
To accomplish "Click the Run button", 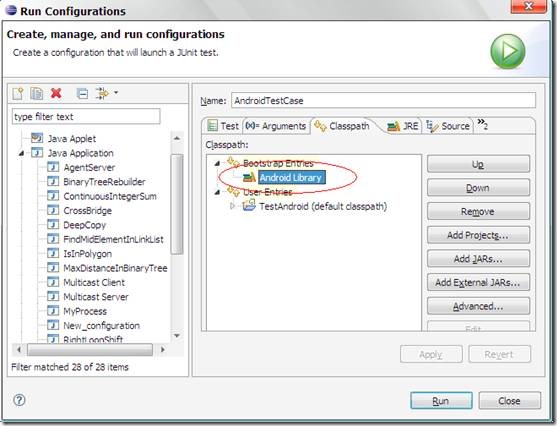I will [441, 401].
